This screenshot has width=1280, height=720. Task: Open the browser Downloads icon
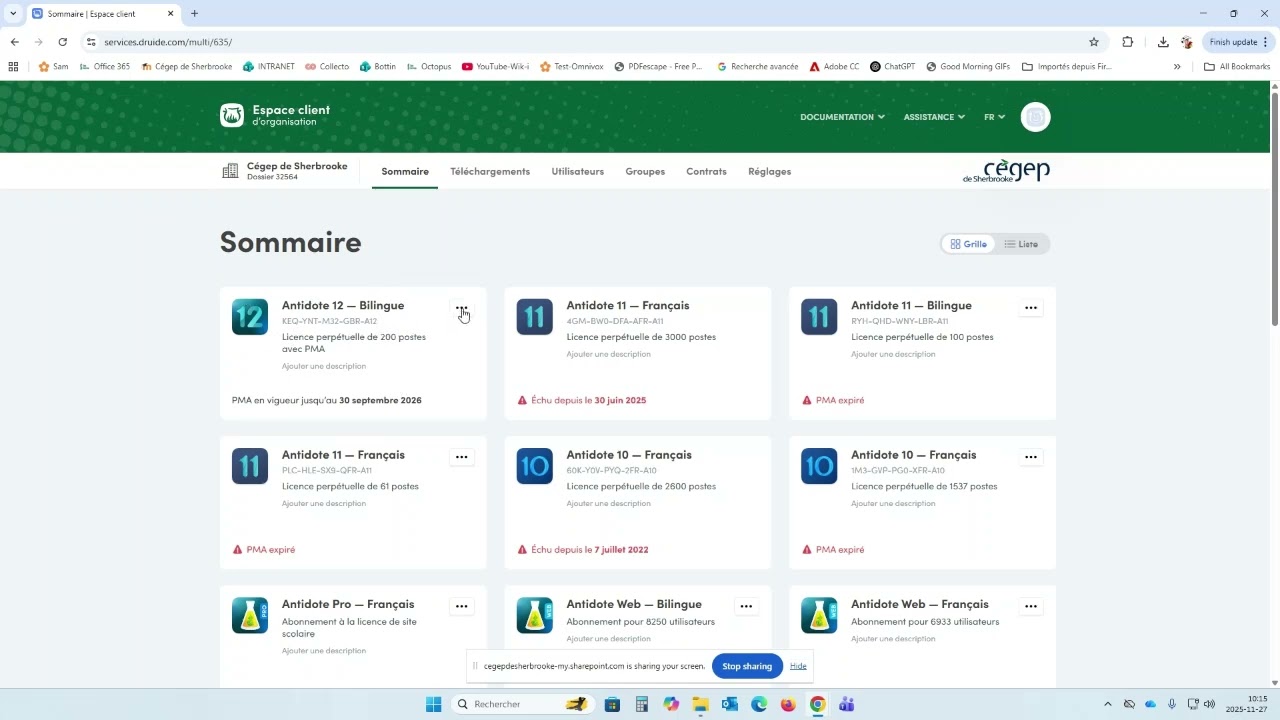click(x=1163, y=42)
